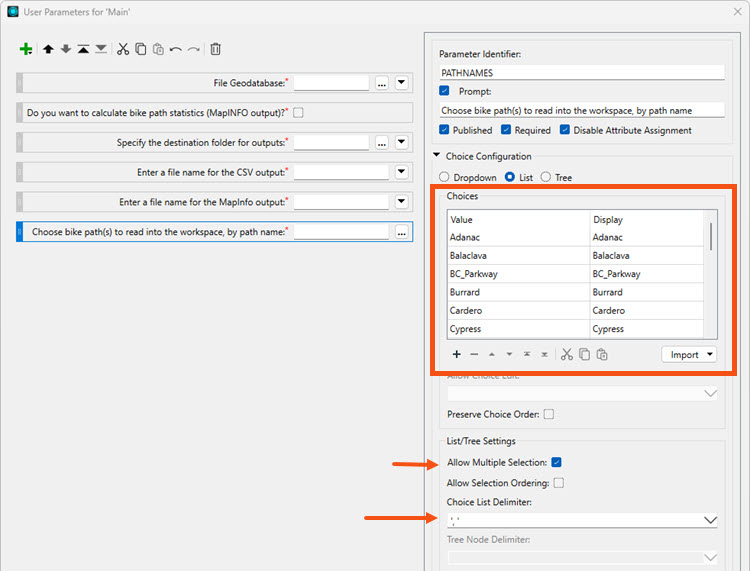This screenshot has height=571, width=750.
Task: Collapse the Choice Configuration section
Action: tap(436, 155)
